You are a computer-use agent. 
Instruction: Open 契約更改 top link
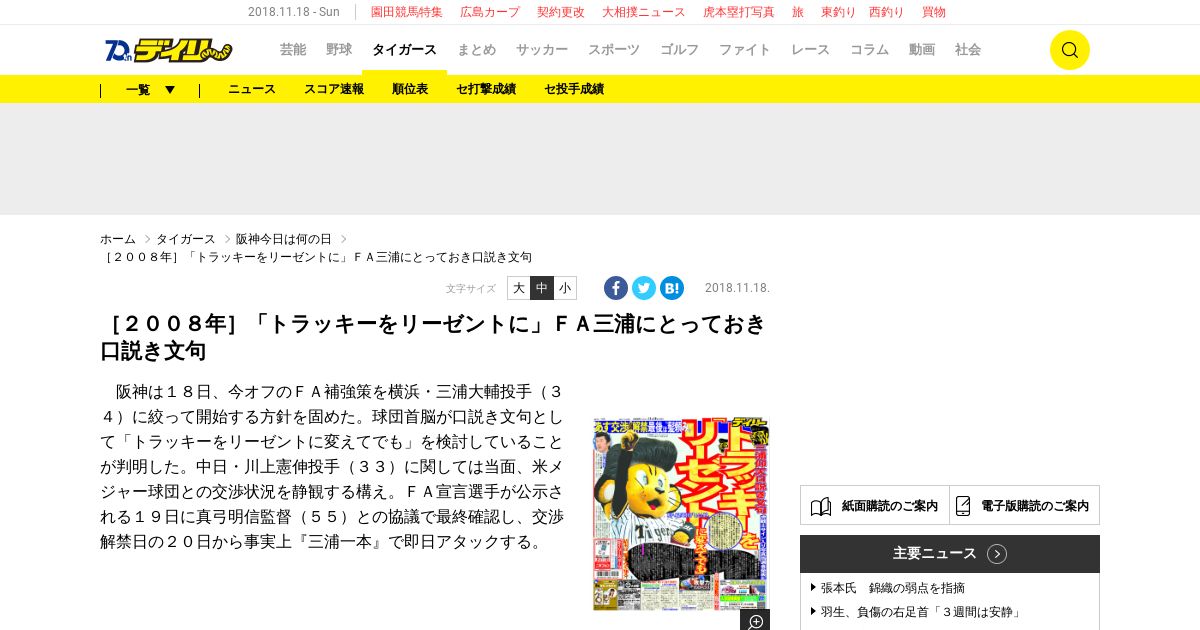click(x=561, y=12)
